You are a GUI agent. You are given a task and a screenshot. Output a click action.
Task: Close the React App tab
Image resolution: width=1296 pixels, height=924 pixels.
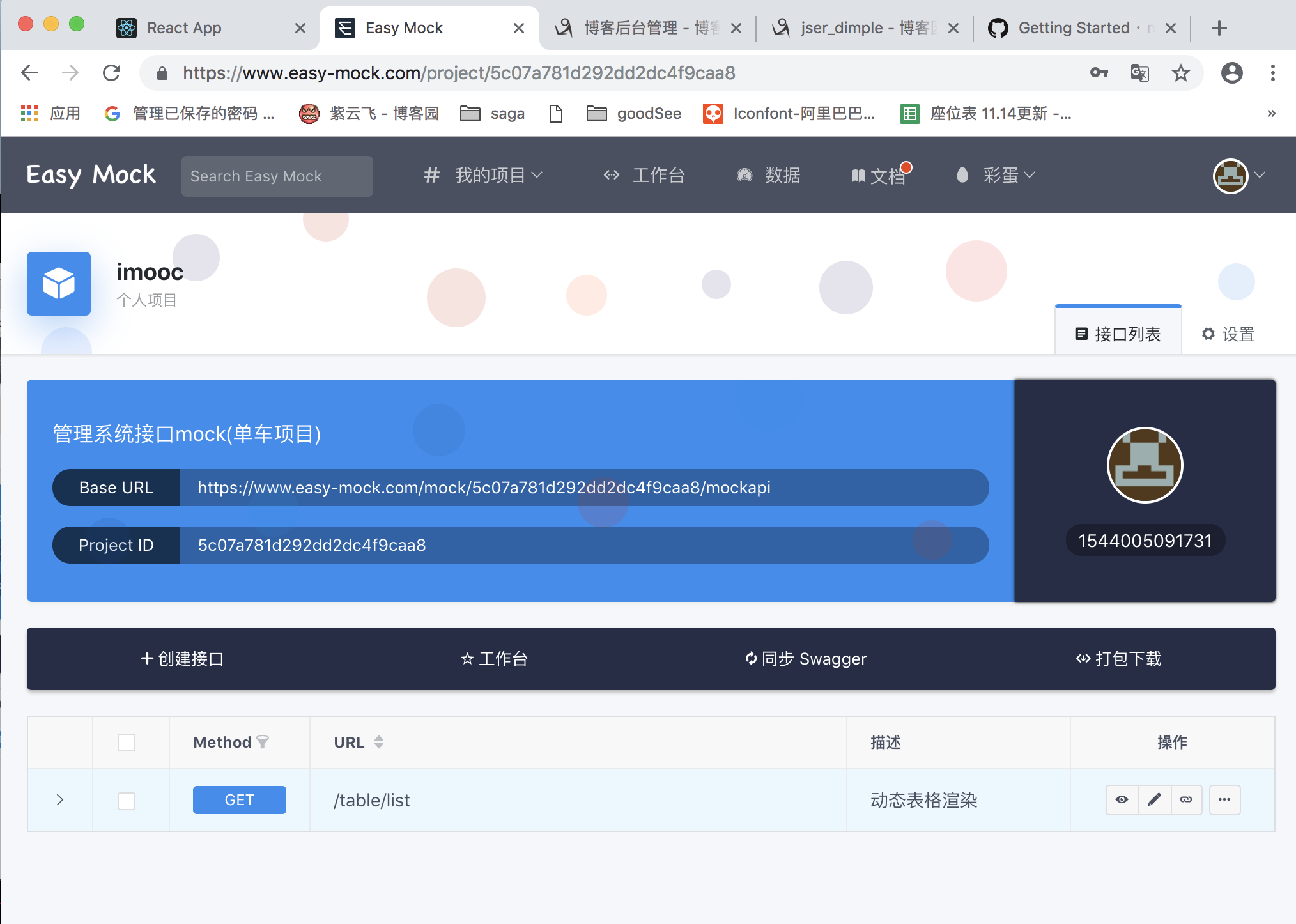(300, 28)
